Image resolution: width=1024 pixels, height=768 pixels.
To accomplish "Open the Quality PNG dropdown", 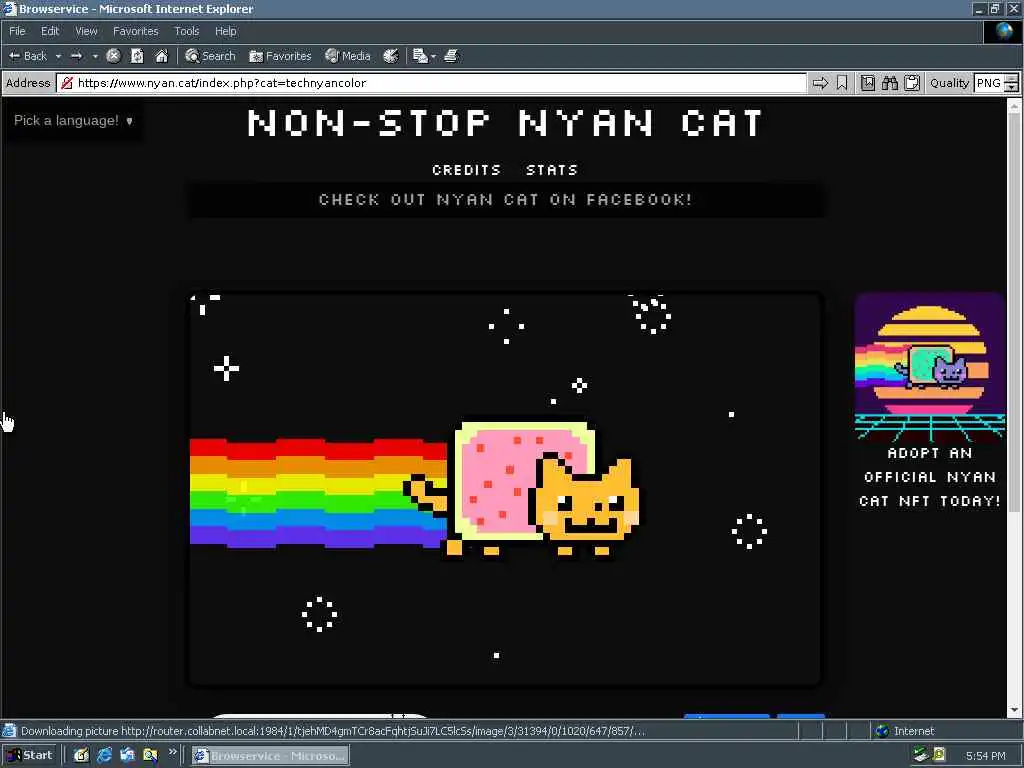I will [x=996, y=83].
